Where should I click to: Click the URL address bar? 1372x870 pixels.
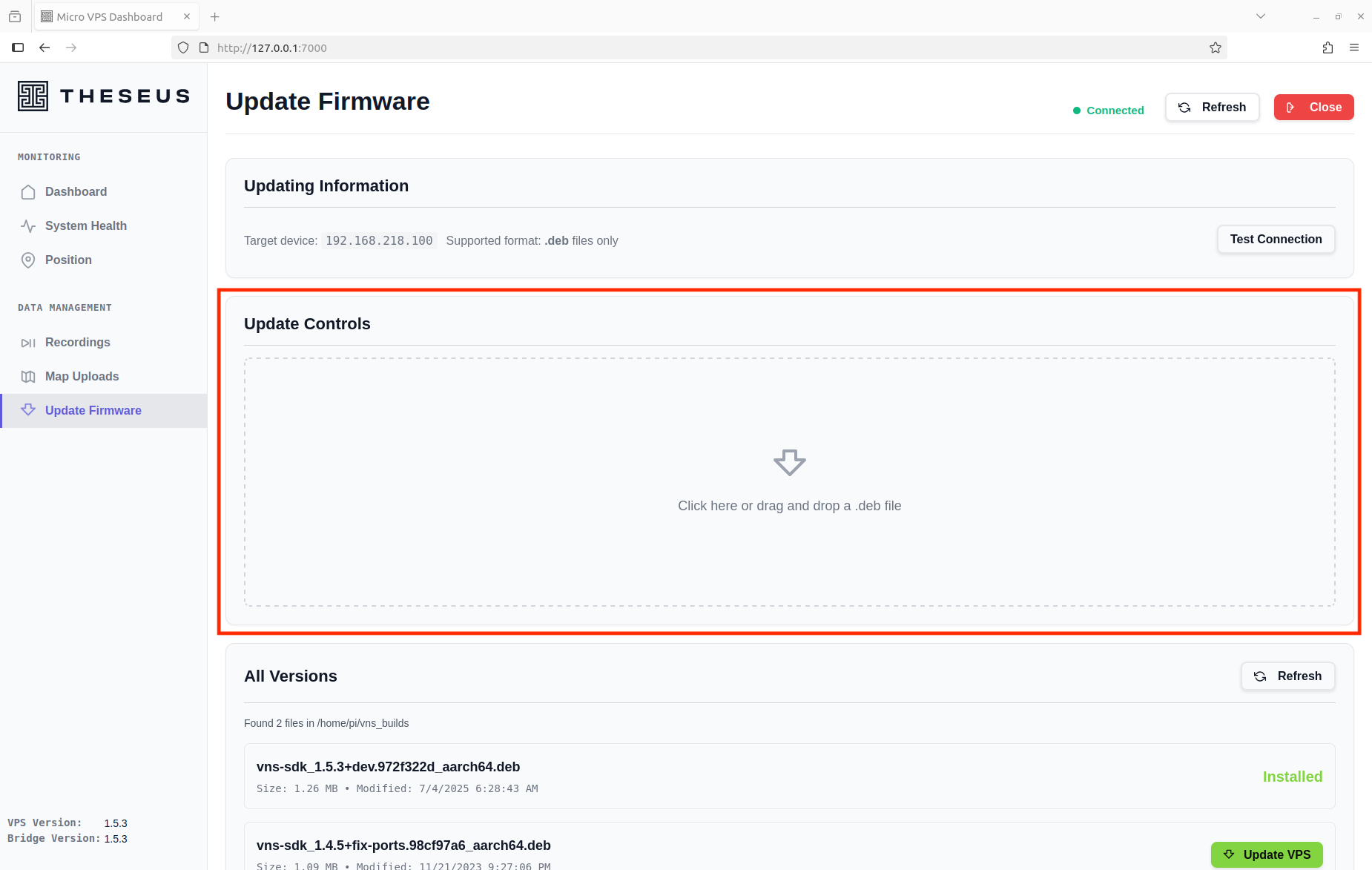[667, 48]
